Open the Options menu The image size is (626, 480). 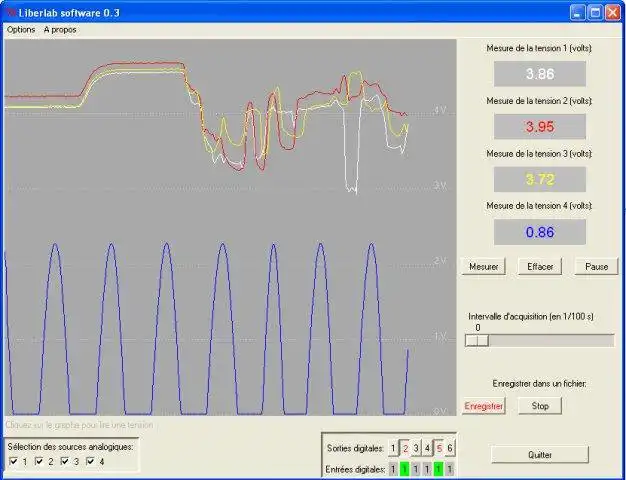pos(21,30)
